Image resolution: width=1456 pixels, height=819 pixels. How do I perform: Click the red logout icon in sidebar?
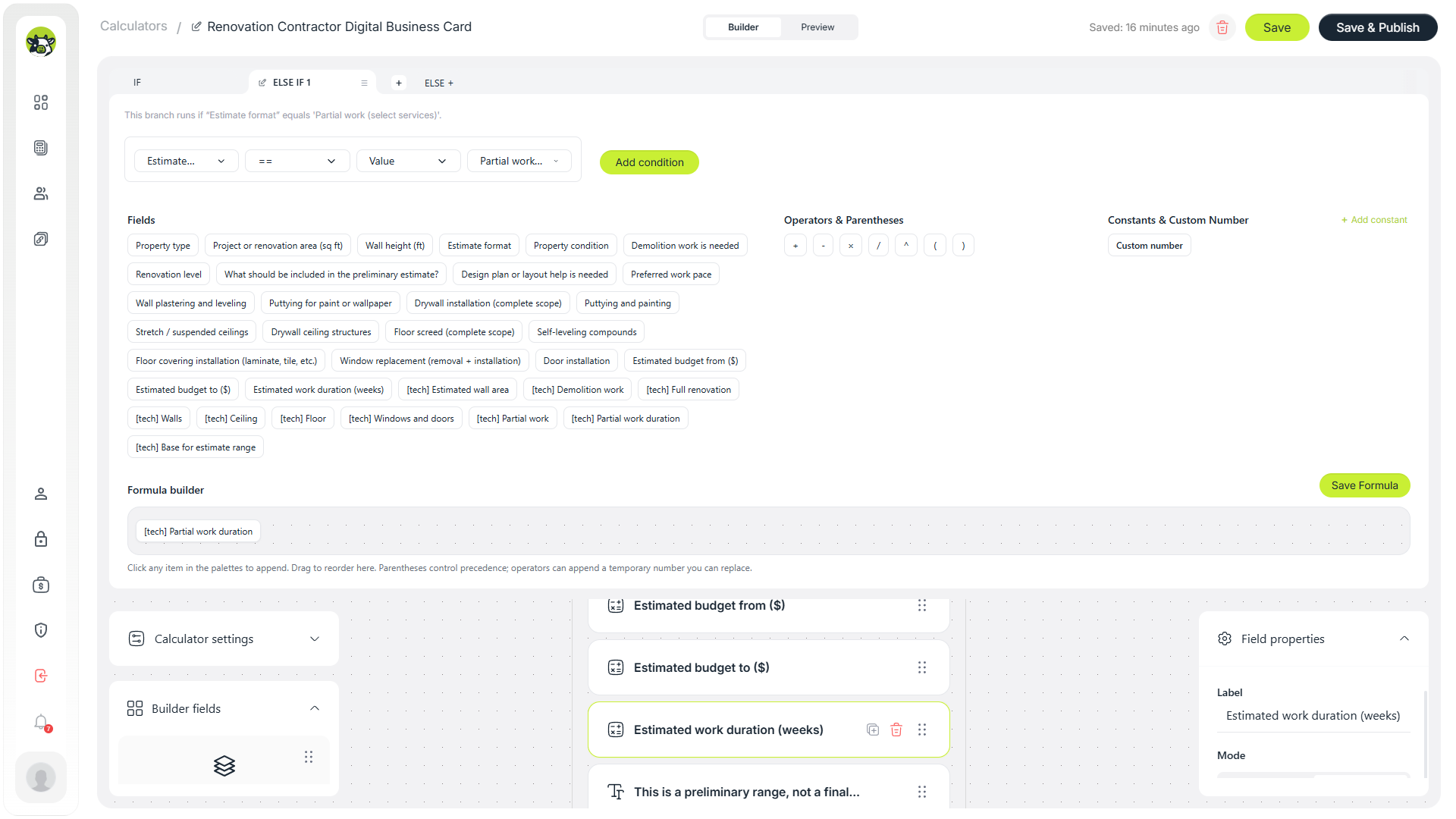(x=41, y=676)
